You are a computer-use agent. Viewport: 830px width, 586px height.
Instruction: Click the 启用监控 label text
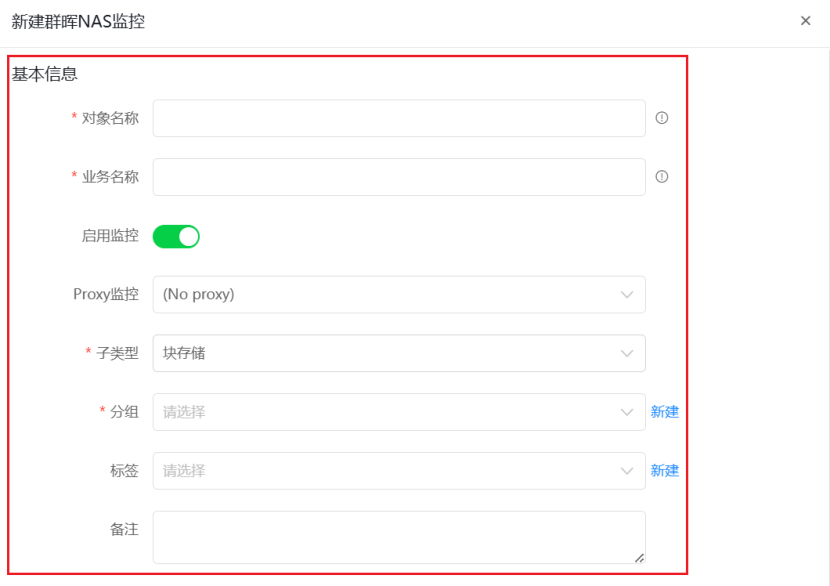[x=110, y=236]
